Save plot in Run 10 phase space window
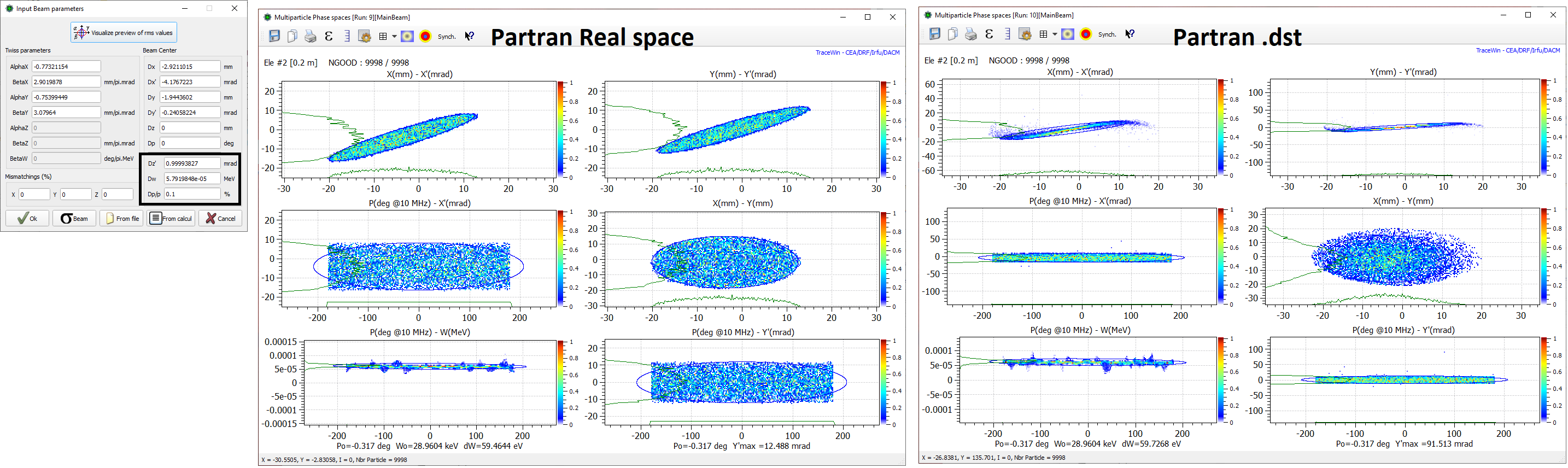This screenshot has width=1568, height=468. [x=935, y=34]
